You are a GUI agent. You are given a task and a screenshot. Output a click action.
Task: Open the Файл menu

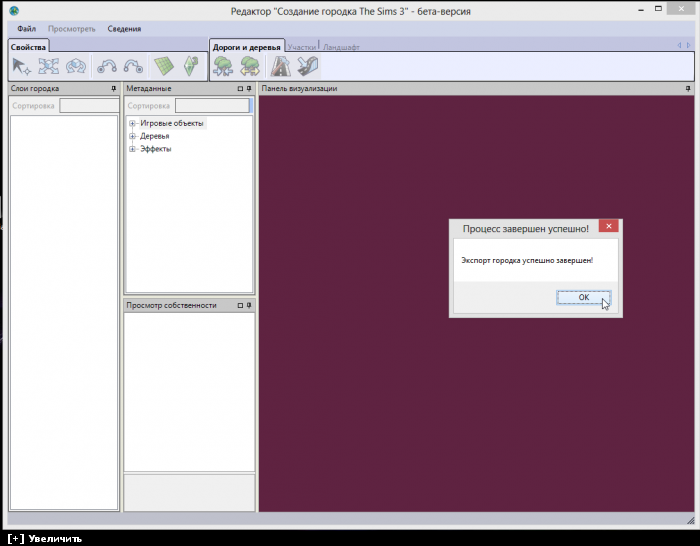click(27, 29)
